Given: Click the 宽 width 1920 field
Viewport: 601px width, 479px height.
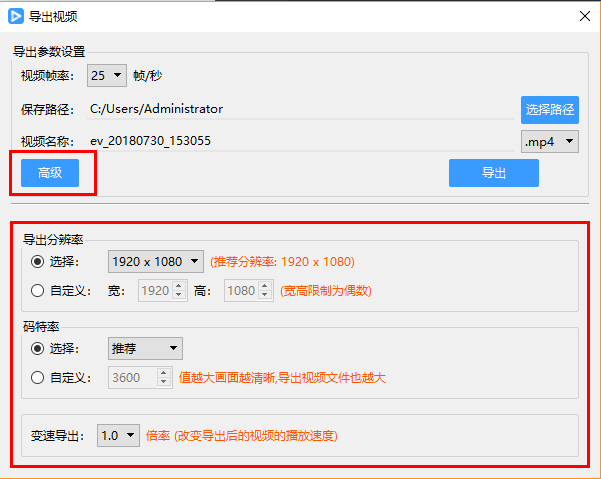Looking at the screenshot, I should (x=155, y=291).
